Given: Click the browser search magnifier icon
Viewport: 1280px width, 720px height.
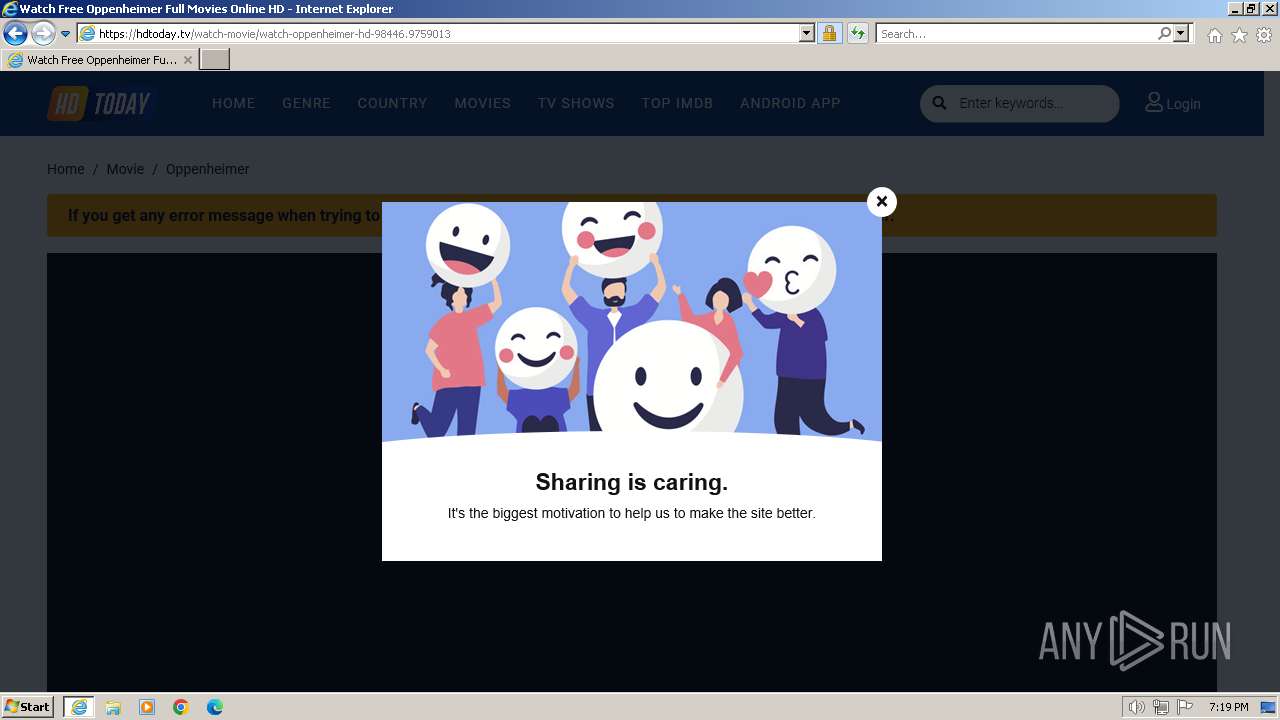Looking at the screenshot, I should pyautogui.click(x=1164, y=33).
